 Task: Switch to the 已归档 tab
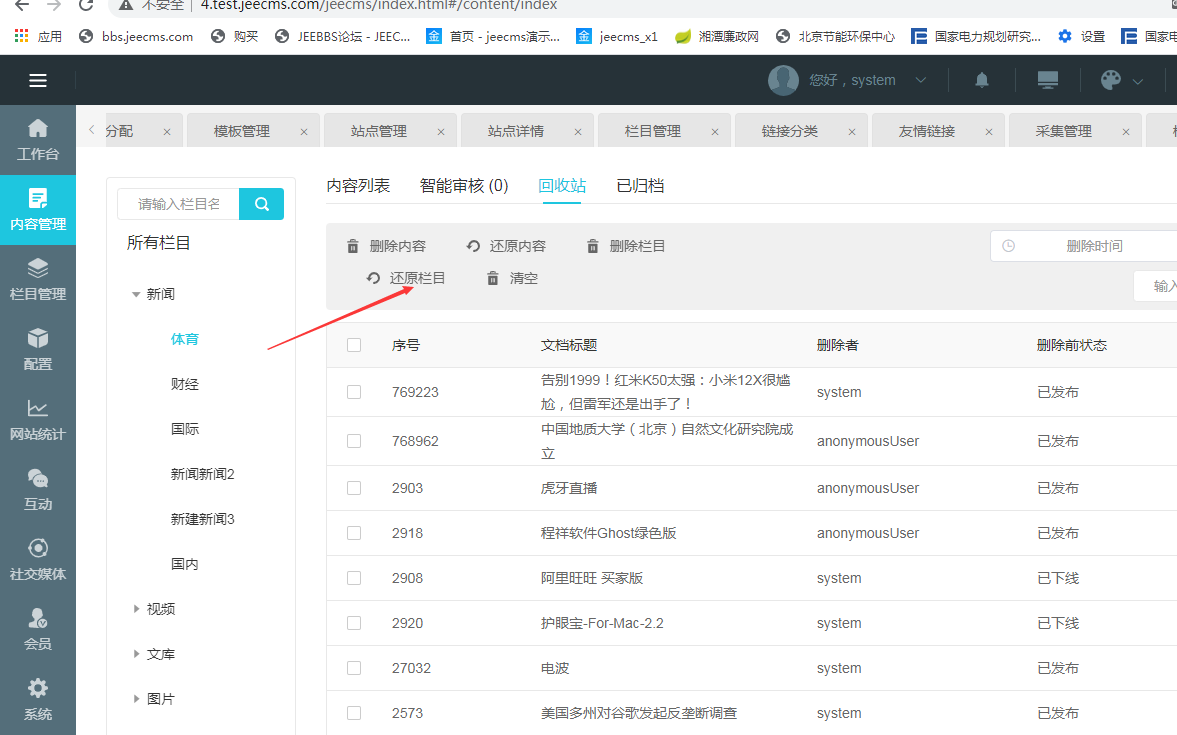point(640,186)
